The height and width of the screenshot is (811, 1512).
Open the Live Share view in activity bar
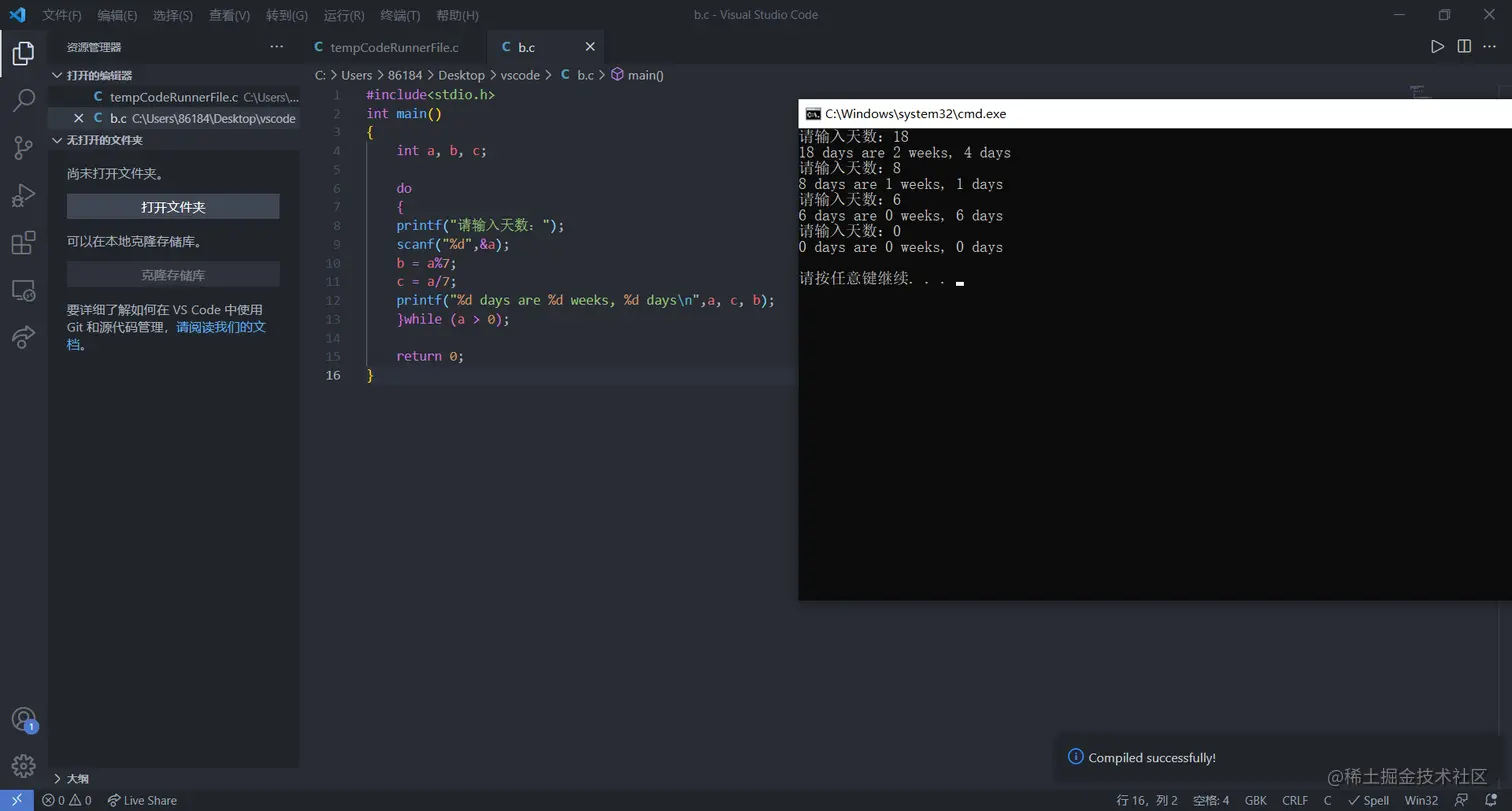(x=23, y=338)
